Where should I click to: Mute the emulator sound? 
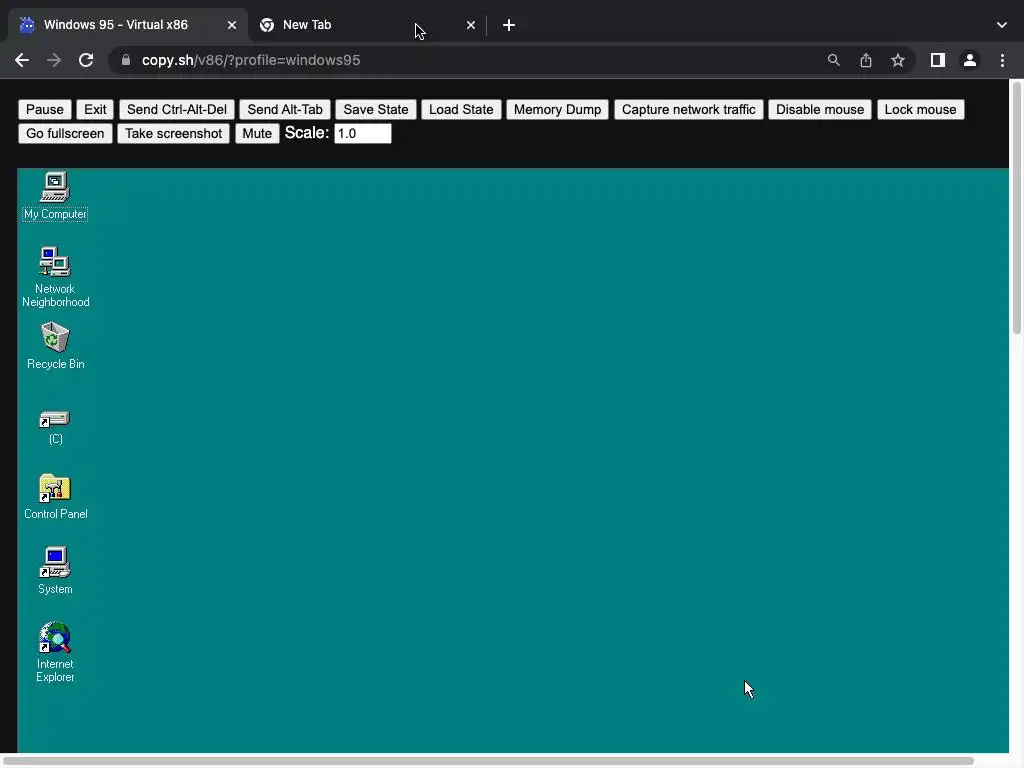(257, 134)
